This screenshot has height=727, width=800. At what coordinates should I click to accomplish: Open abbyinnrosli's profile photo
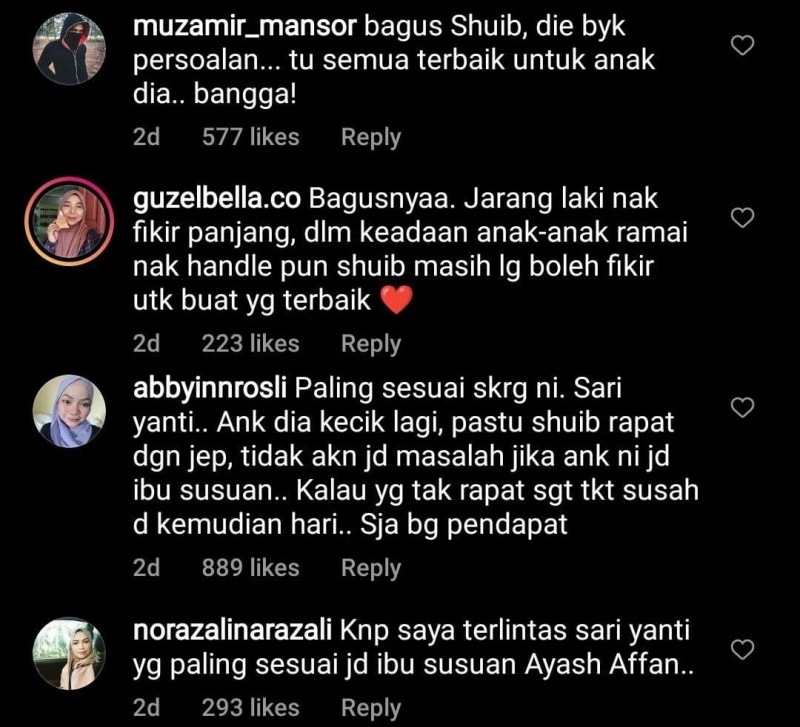[69, 411]
